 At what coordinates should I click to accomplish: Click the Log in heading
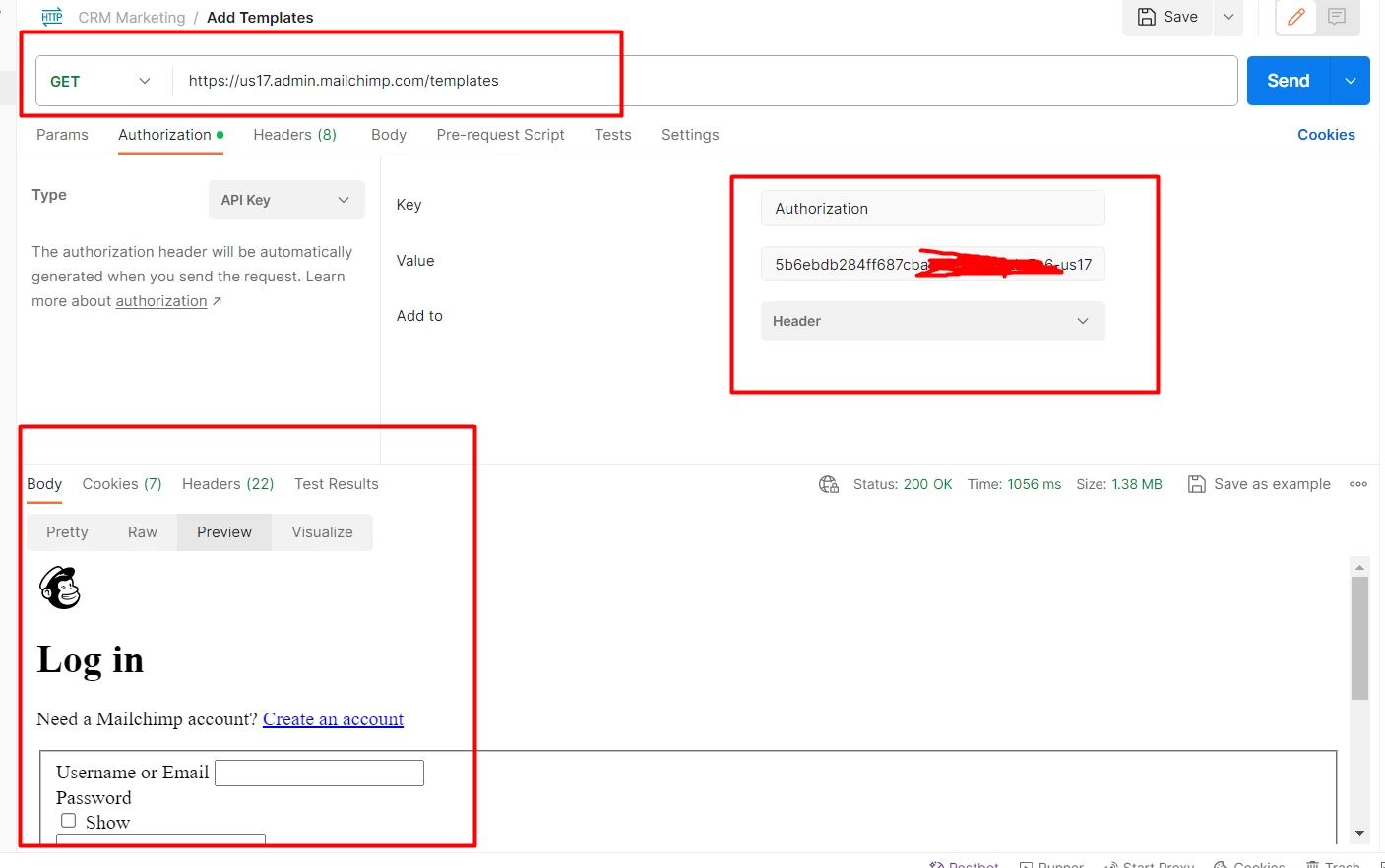(91, 659)
